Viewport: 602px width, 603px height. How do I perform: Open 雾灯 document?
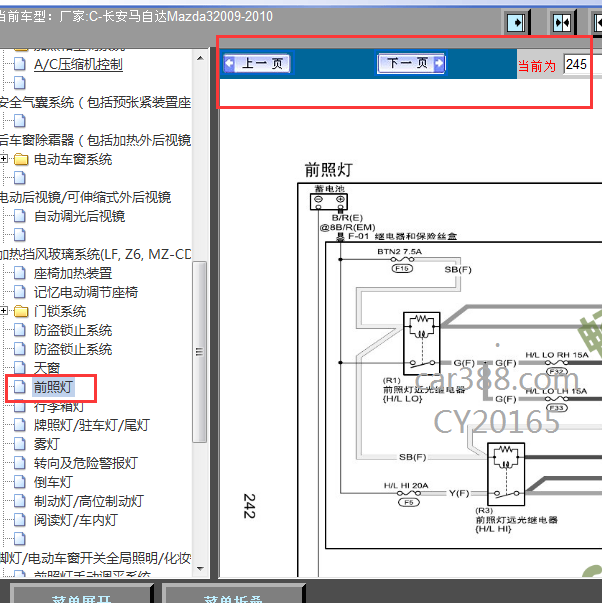(47, 444)
